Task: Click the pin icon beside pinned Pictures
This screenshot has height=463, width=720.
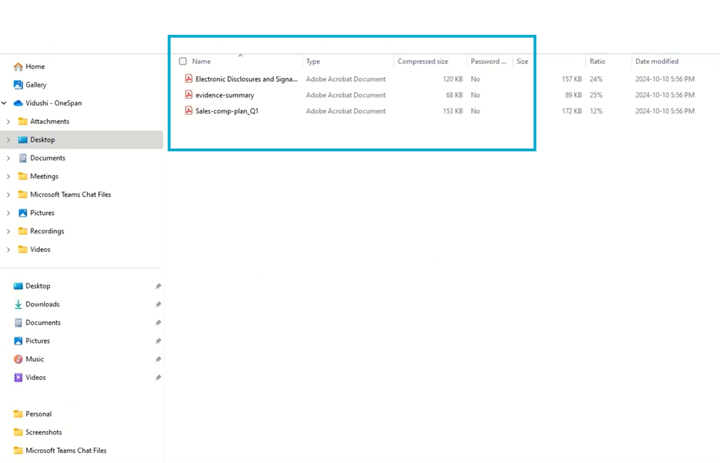Action: click(x=158, y=341)
